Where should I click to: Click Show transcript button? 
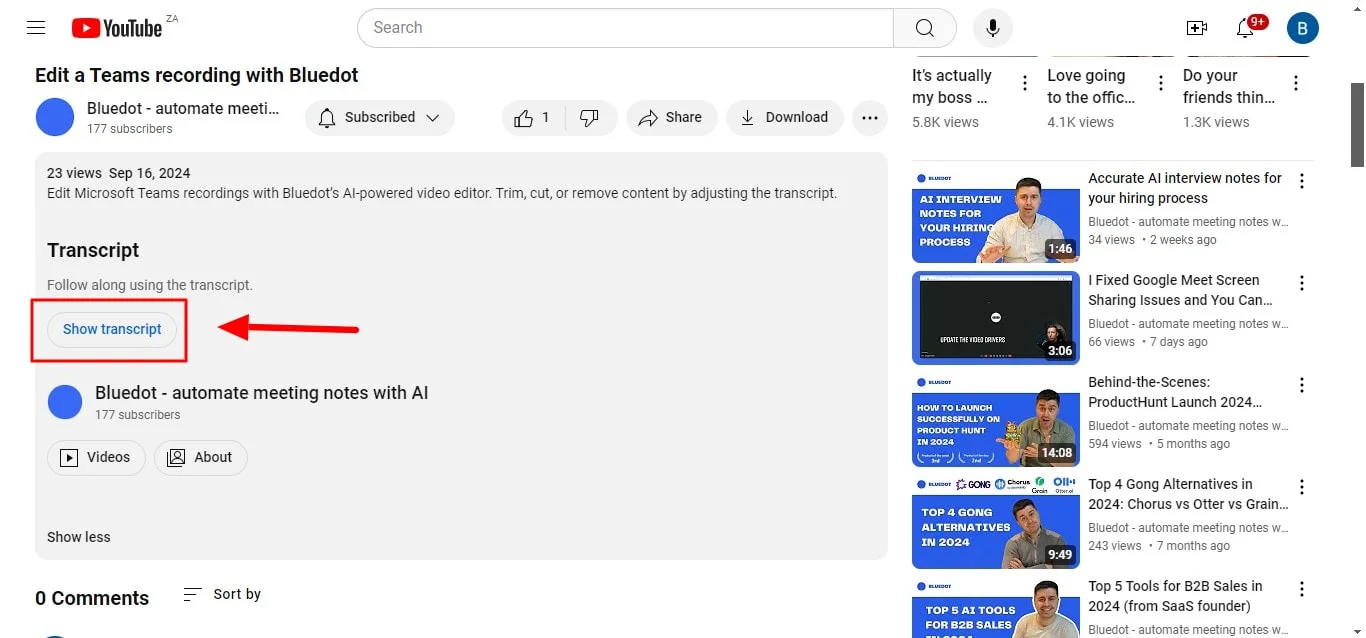coord(112,329)
